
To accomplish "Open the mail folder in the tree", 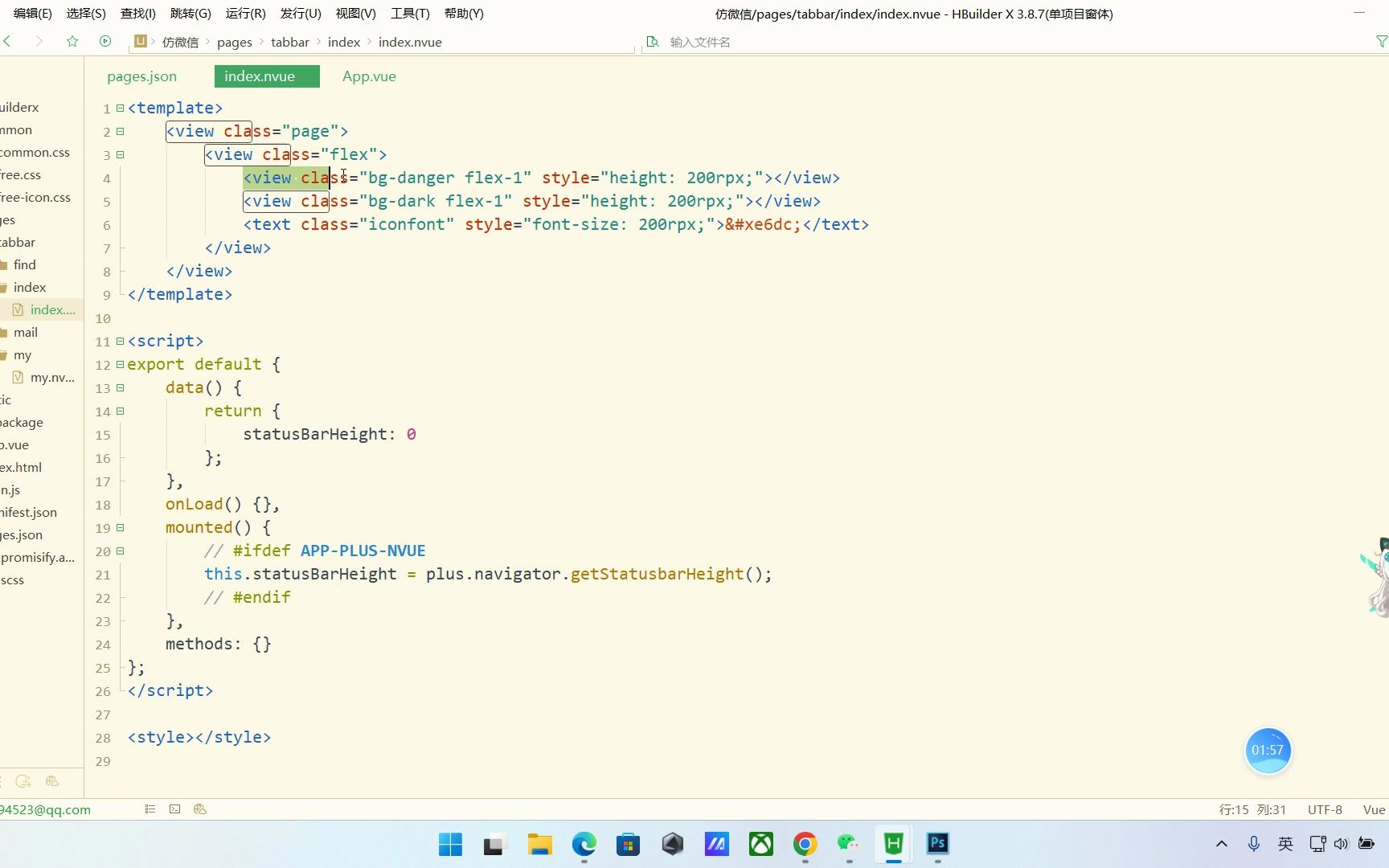I will pyautogui.click(x=26, y=332).
